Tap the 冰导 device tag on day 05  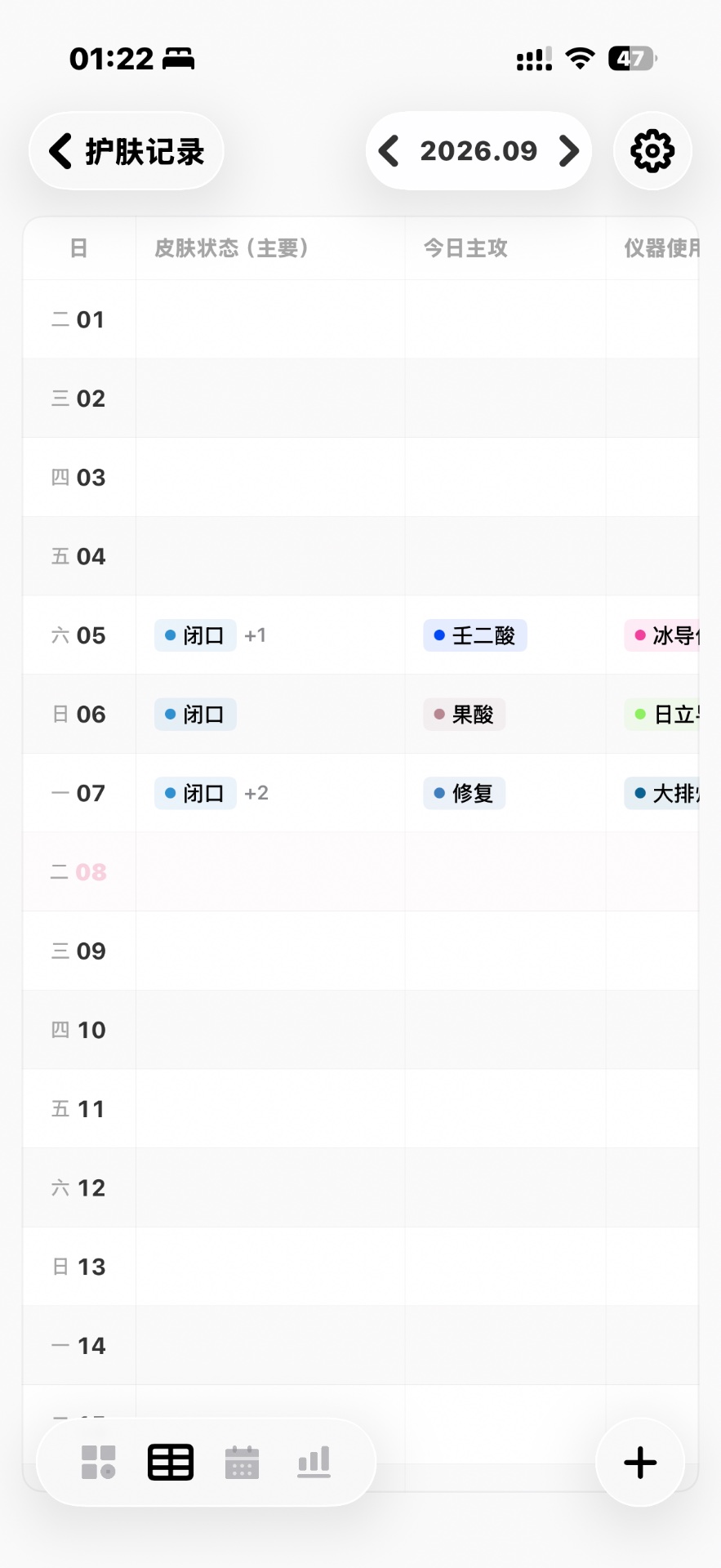pyautogui.click(x=661, y=635)
